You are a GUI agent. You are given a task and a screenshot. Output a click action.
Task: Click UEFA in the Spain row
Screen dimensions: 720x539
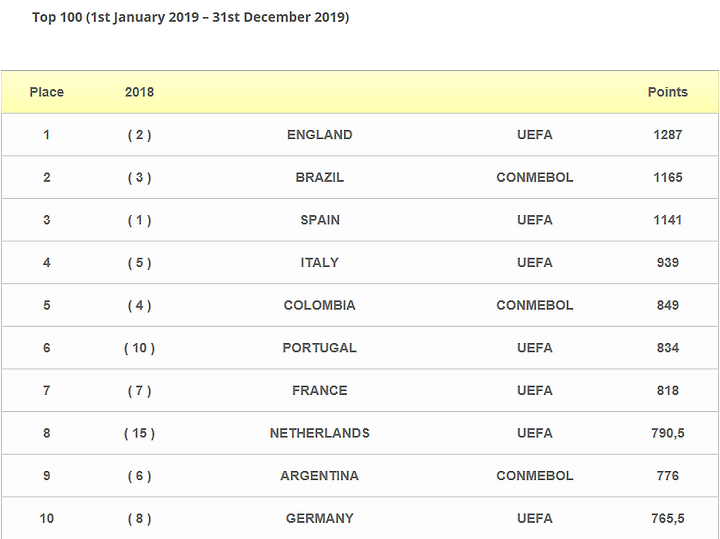pyautogui.click(x=534, y=220)
